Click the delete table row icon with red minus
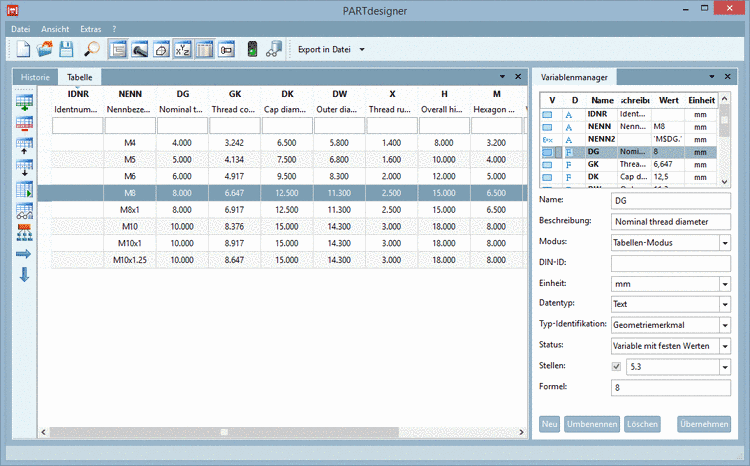The image size is (750, 466). [x=24, y=123]
